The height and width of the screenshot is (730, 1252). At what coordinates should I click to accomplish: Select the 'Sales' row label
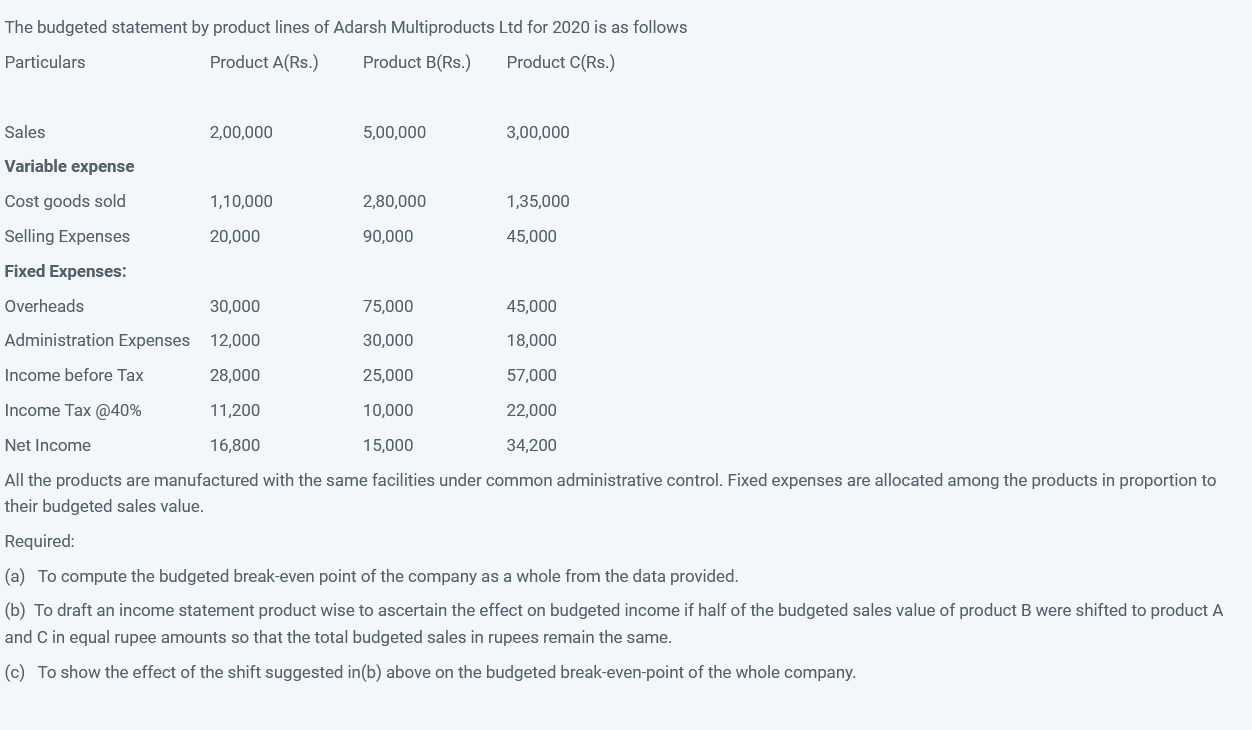(25, 132)
